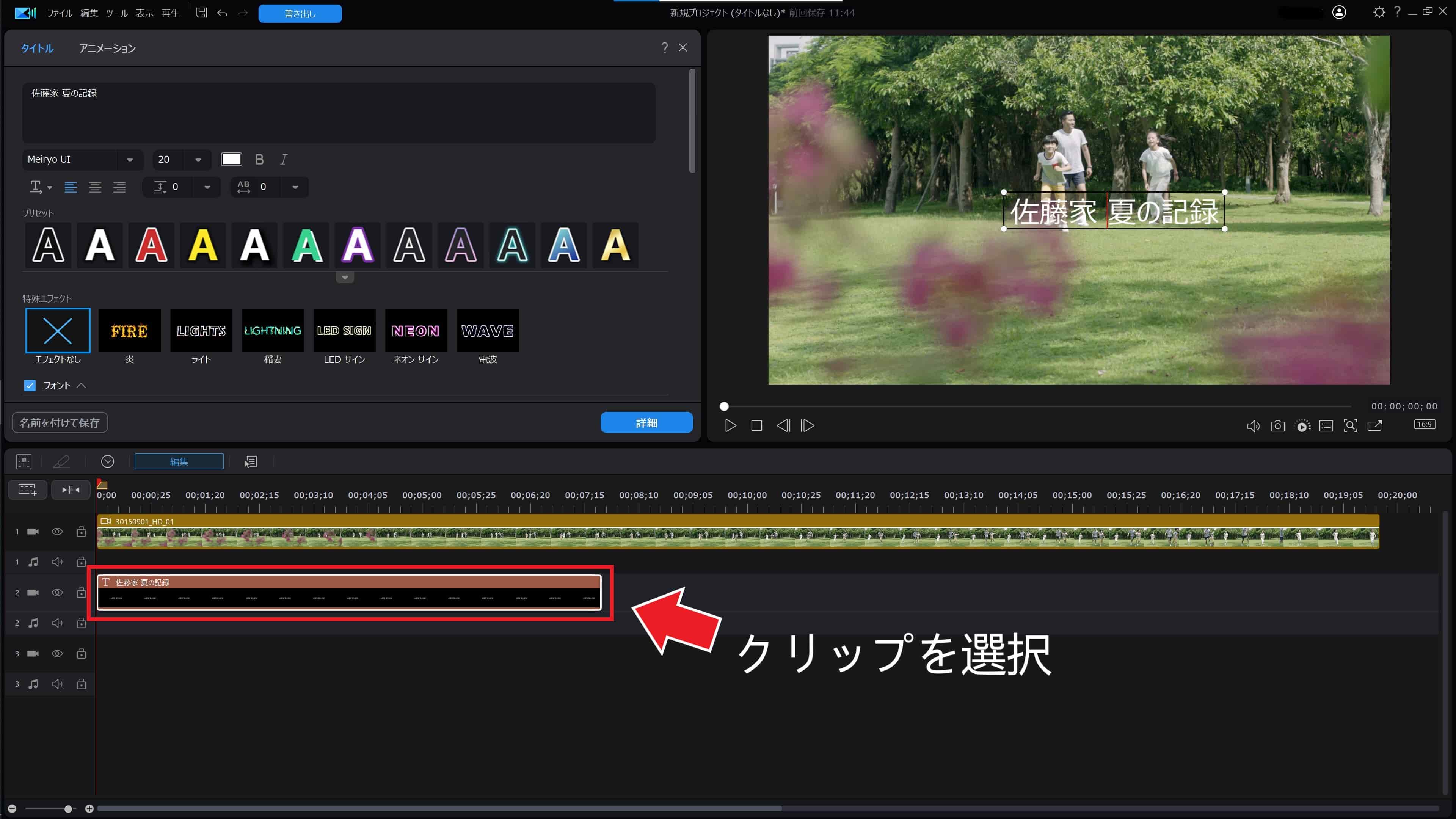
Task: Center-align the title text
Action: (95, 187)
